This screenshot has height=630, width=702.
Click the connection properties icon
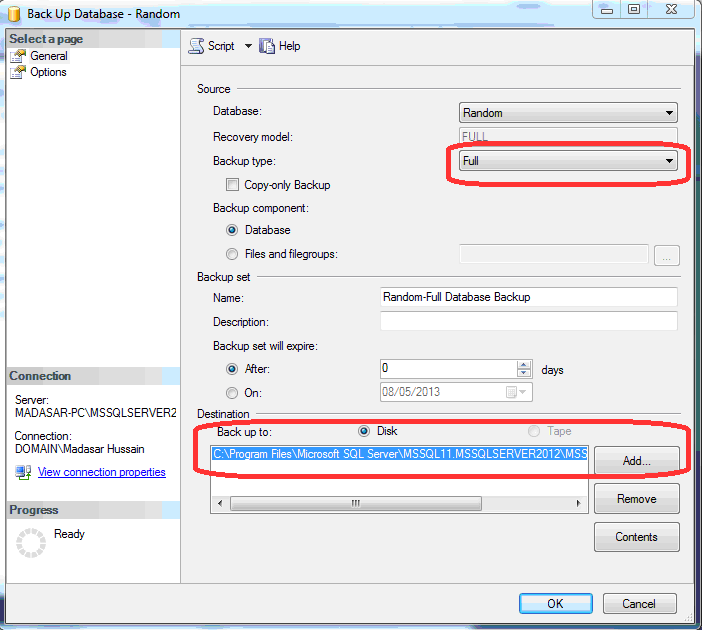pyautogui.click(x=23, y=472)
